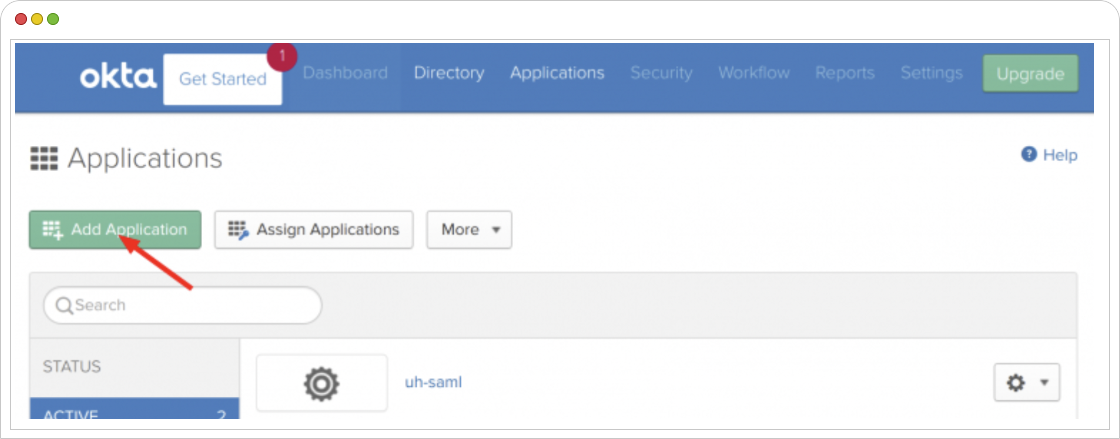Open the Workflow menu
The height and width of the screenshot is (439, 1120).
click(754, 73)
